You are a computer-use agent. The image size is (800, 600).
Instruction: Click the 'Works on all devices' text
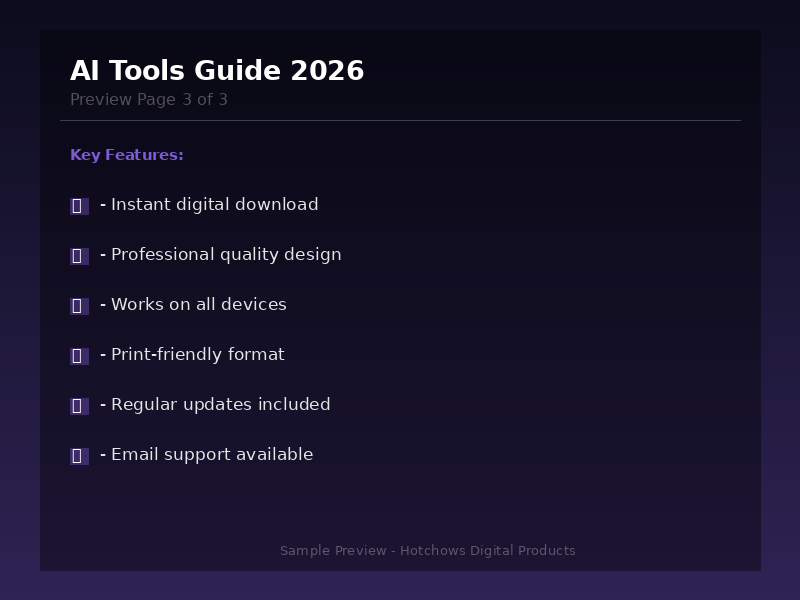pyautogui.click(x=198, y=305)
